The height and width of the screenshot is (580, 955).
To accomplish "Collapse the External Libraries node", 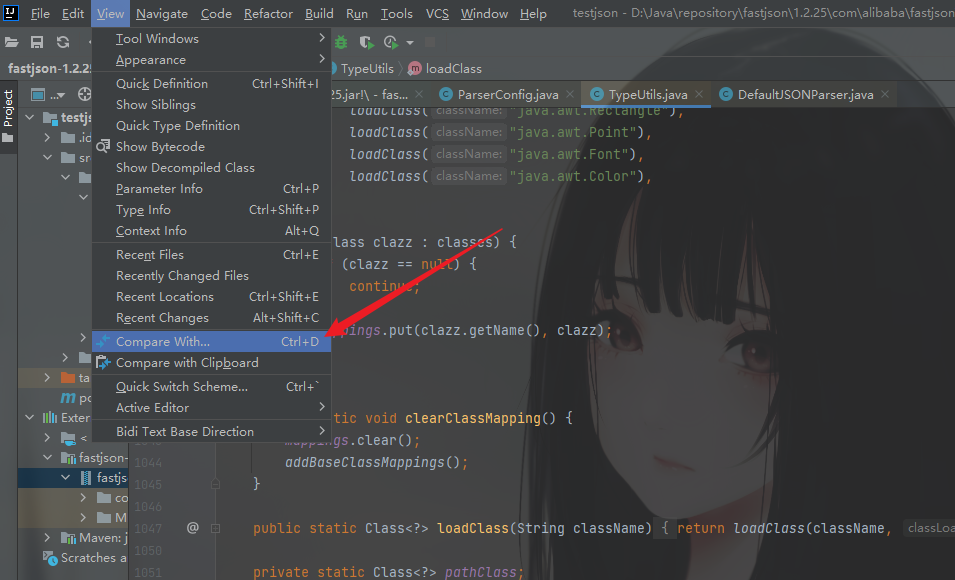I will (30, 417).
